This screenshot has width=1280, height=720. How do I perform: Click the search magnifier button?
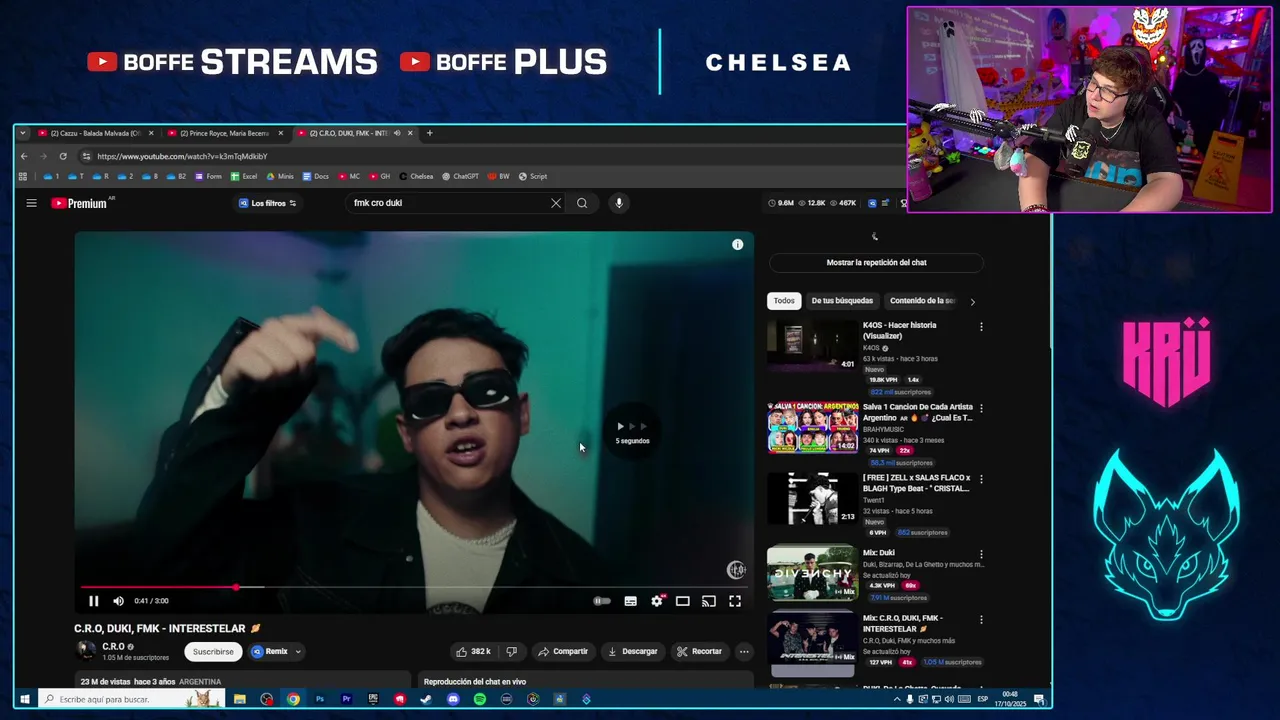(582, 203)
